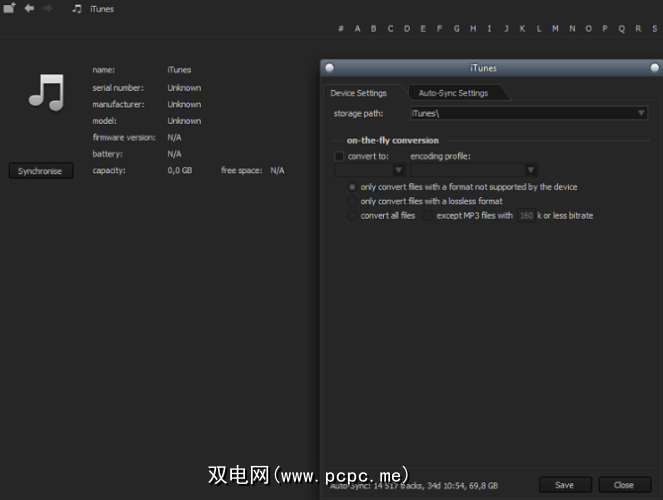Jump to letter I in the index
Image resolution: width=663 pixels, height=500 pixels.
click(x=489, y=29)
